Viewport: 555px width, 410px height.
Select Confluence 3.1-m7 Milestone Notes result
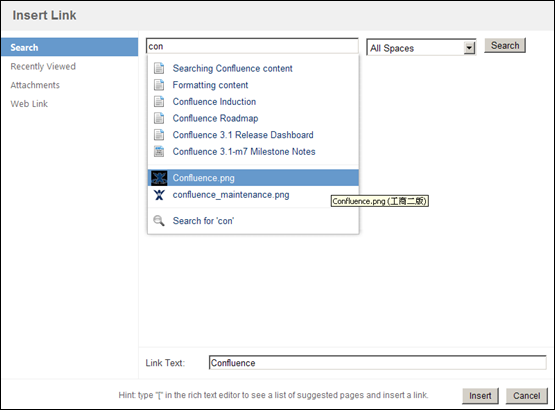[x=253, y=151]
